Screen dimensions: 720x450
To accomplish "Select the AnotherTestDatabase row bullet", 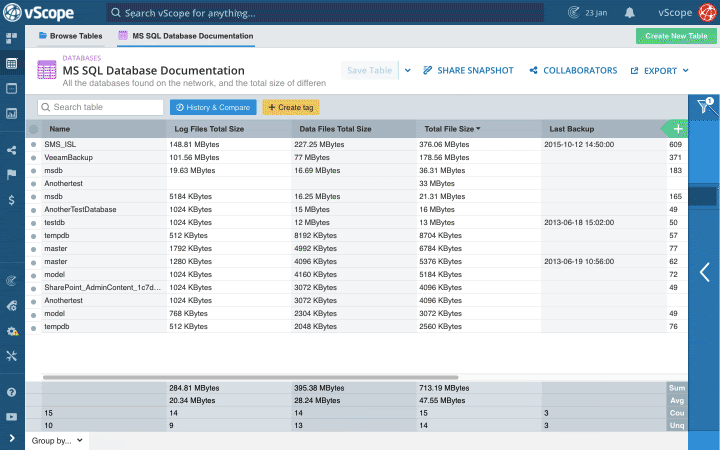I will coord(34,210).
